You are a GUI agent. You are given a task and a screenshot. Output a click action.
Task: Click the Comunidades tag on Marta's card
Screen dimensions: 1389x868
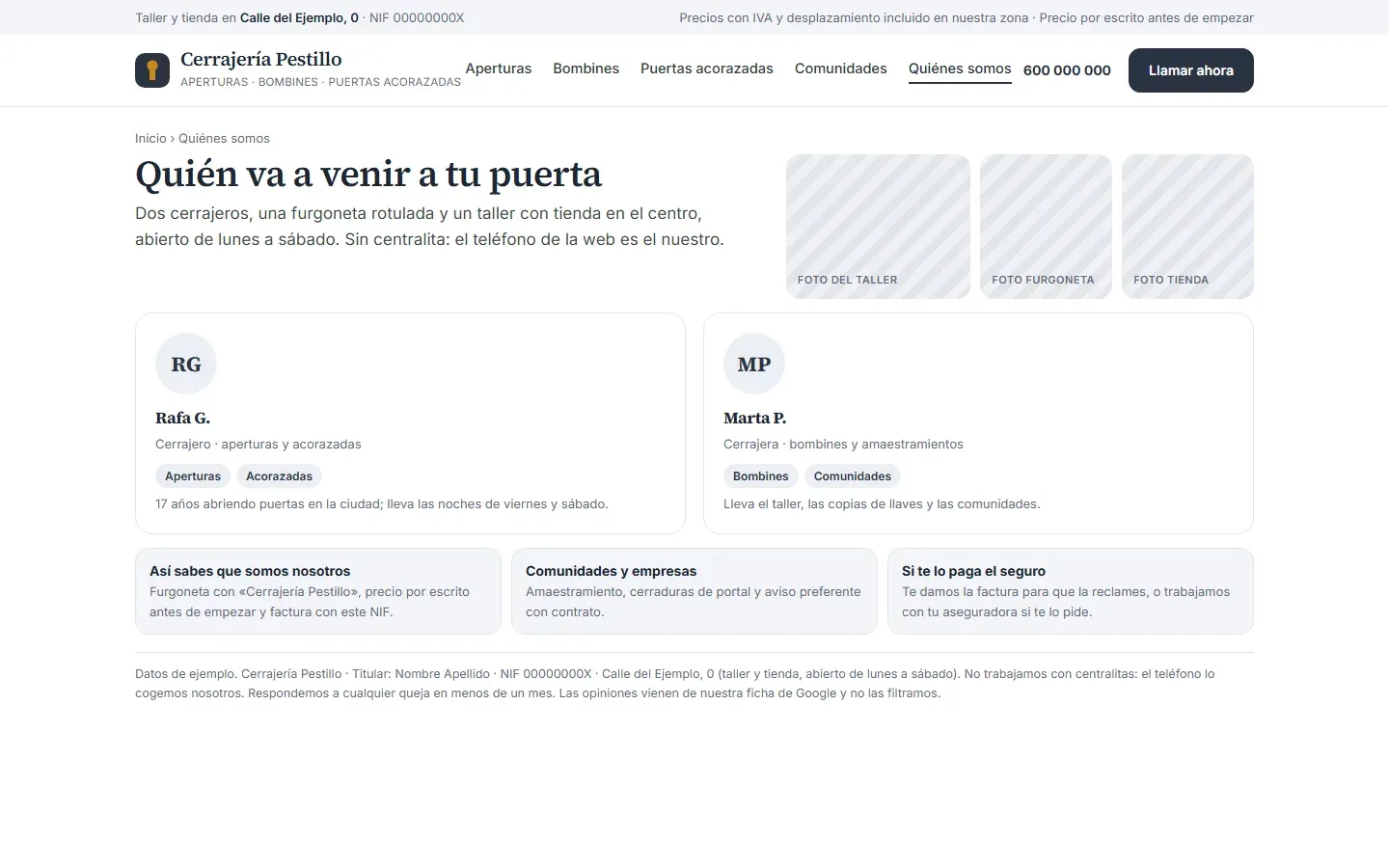click(853, 476)
